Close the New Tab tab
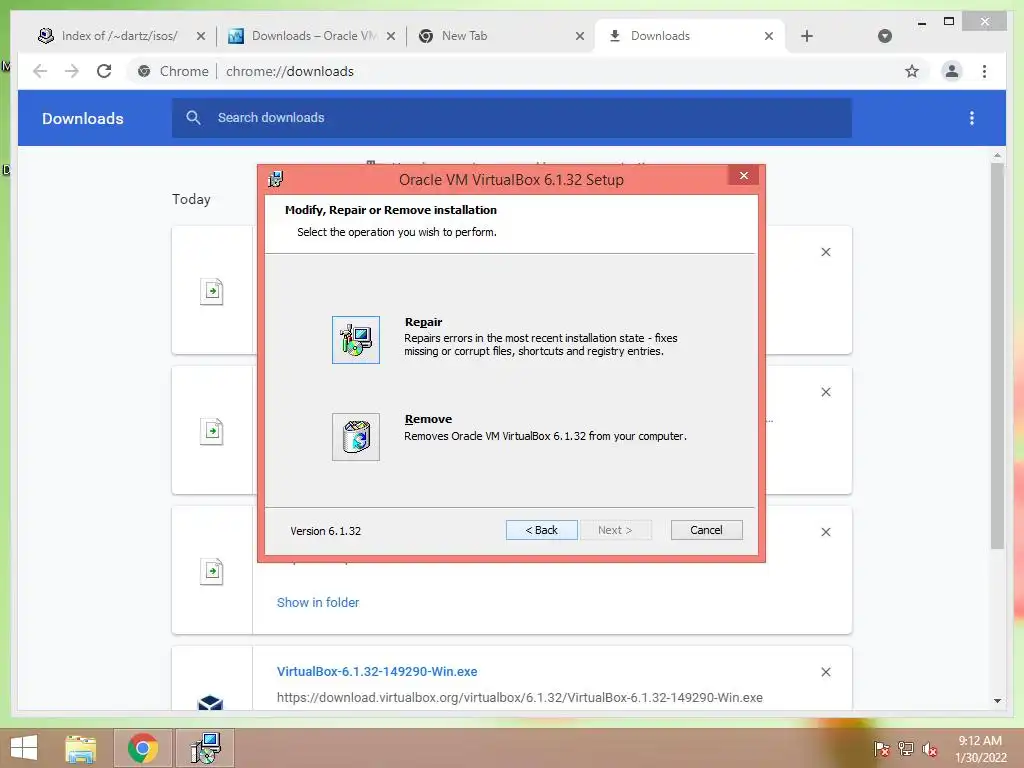 tap(580, 36)
